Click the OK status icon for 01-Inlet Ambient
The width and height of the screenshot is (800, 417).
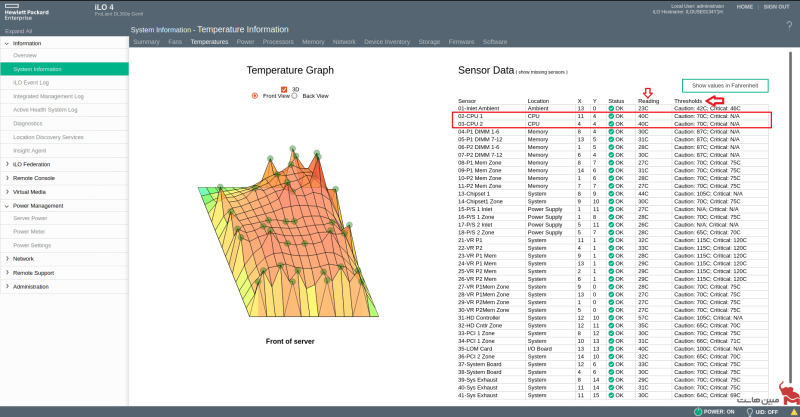[611, 108]
